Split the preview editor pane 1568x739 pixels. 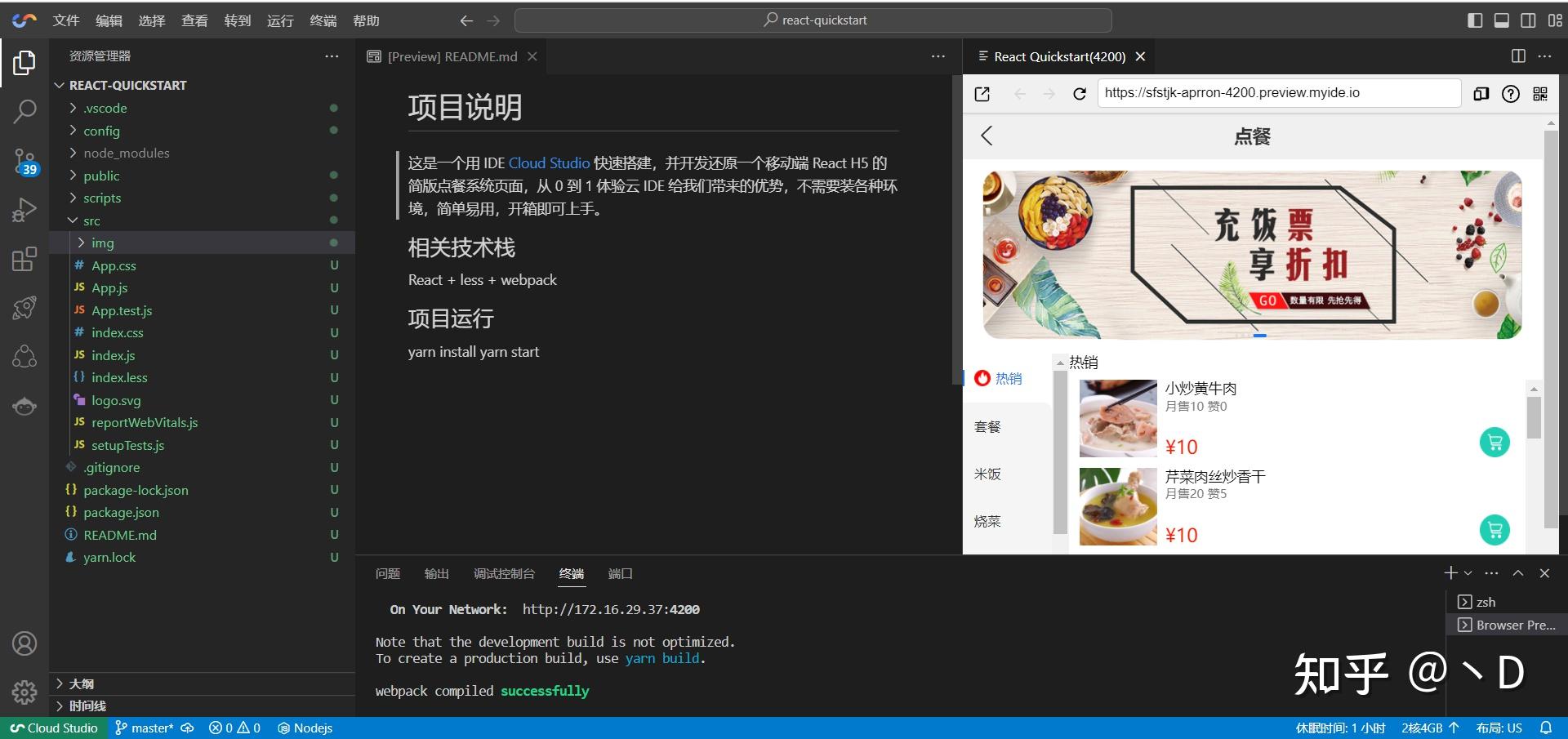pyautogui.click(x=1517, y=56)
